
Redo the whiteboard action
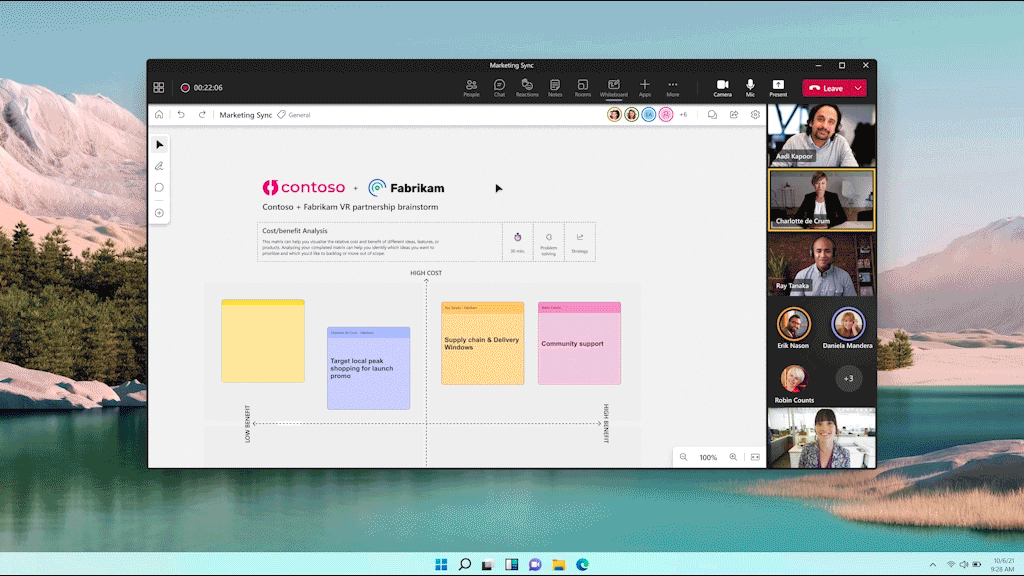click(202, 114)
